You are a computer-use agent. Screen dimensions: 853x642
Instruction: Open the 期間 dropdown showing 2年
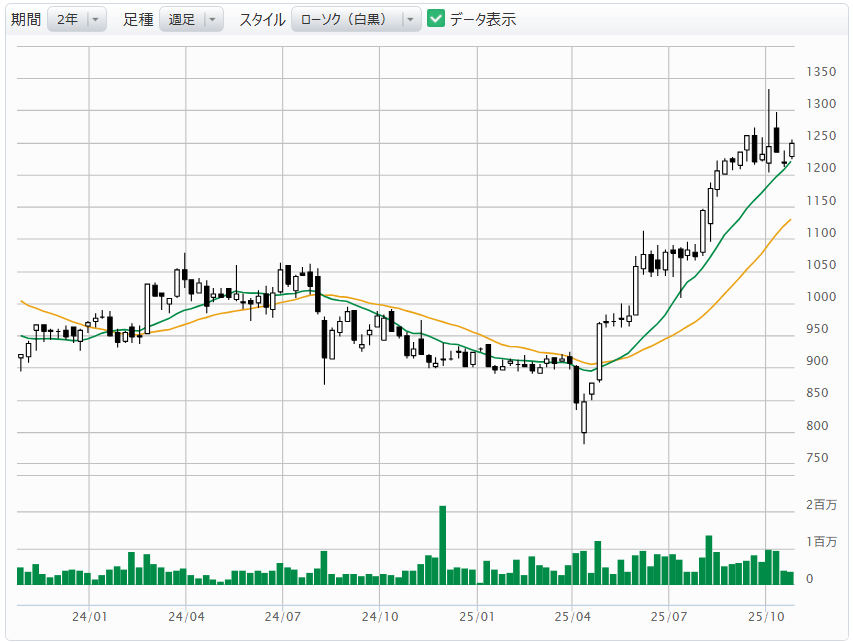point(77,20)
